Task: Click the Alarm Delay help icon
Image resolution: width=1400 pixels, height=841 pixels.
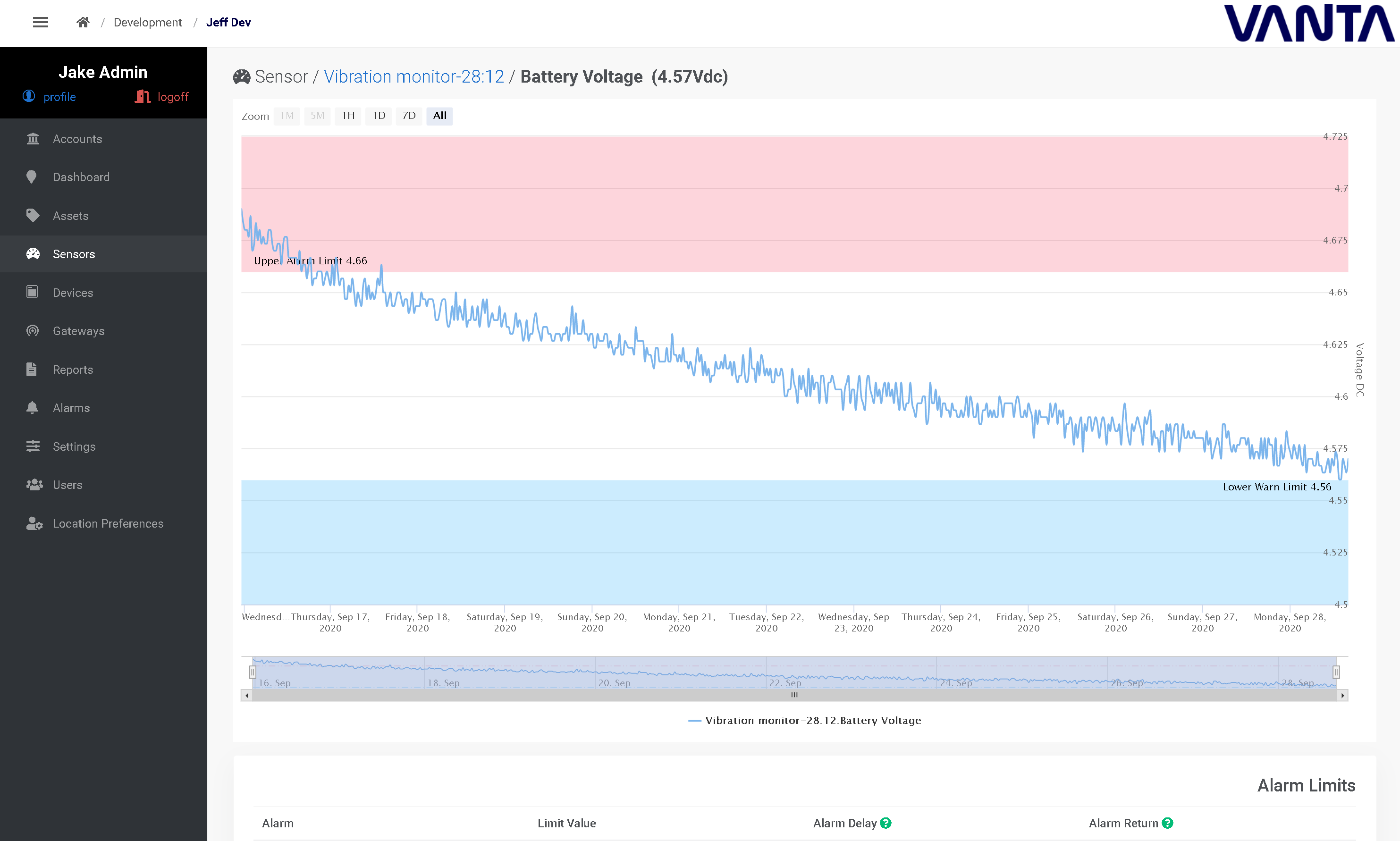Action: [x=886, y=823]
